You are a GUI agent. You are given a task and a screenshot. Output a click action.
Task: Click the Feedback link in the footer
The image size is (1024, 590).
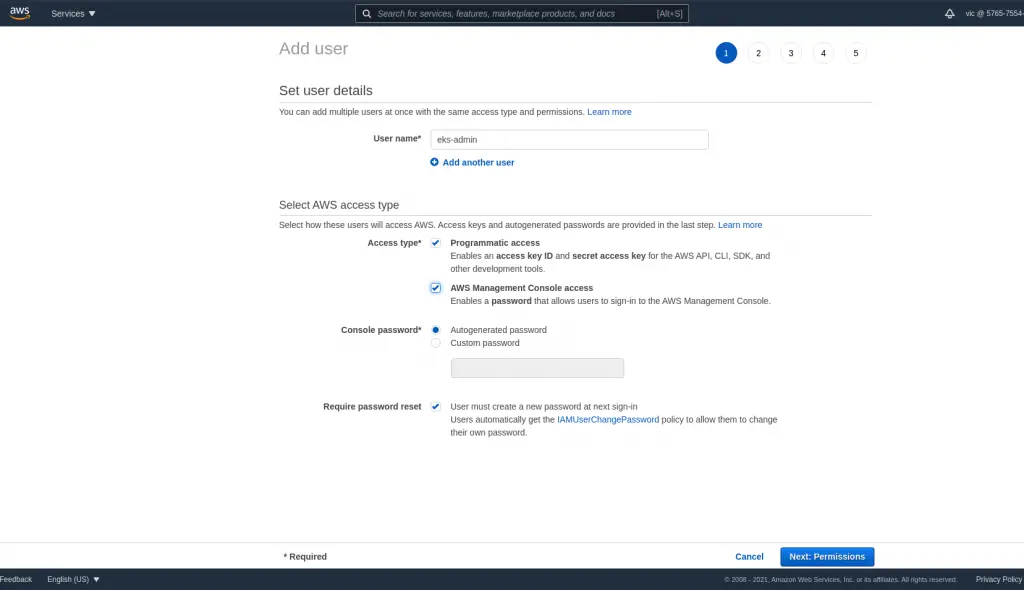tap(16, 579)
